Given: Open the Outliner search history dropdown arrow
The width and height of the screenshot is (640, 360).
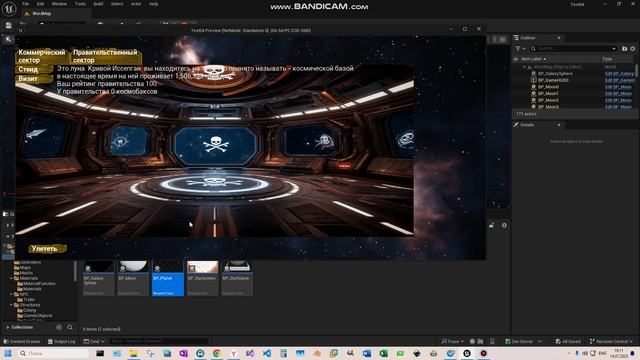Looking at the screenshot, I should (x=614, y=49).
